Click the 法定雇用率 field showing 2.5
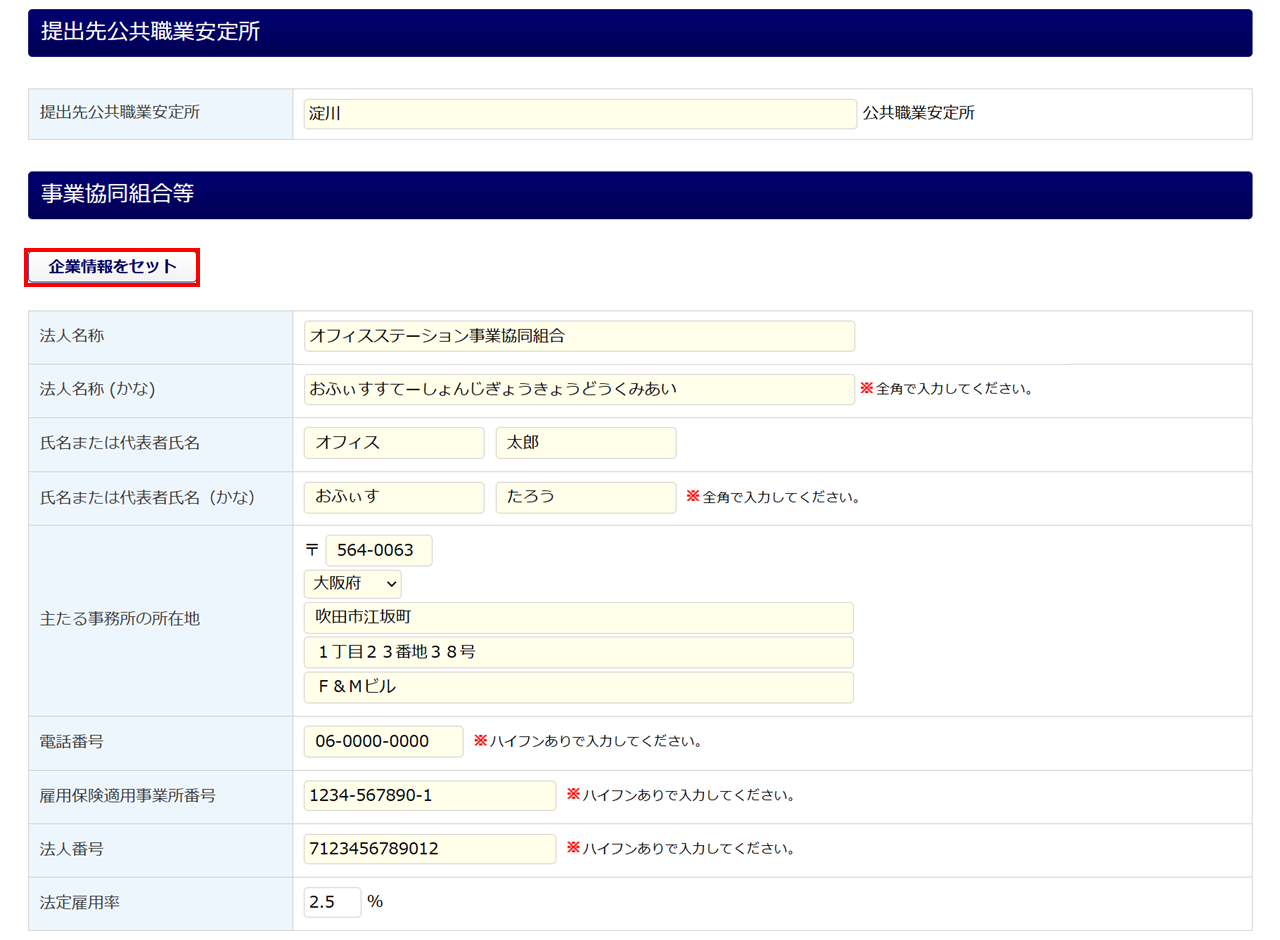 (x=332, y=902)
